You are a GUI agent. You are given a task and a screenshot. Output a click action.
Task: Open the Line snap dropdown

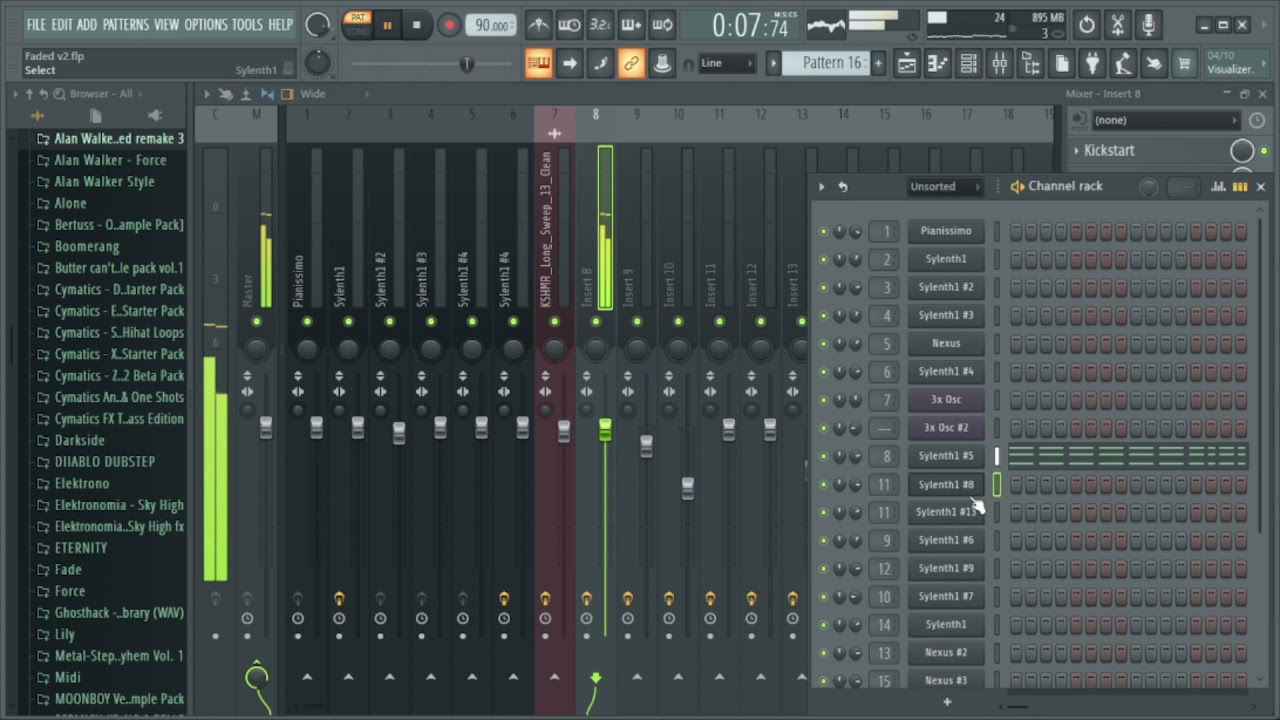tap(726, 63)
